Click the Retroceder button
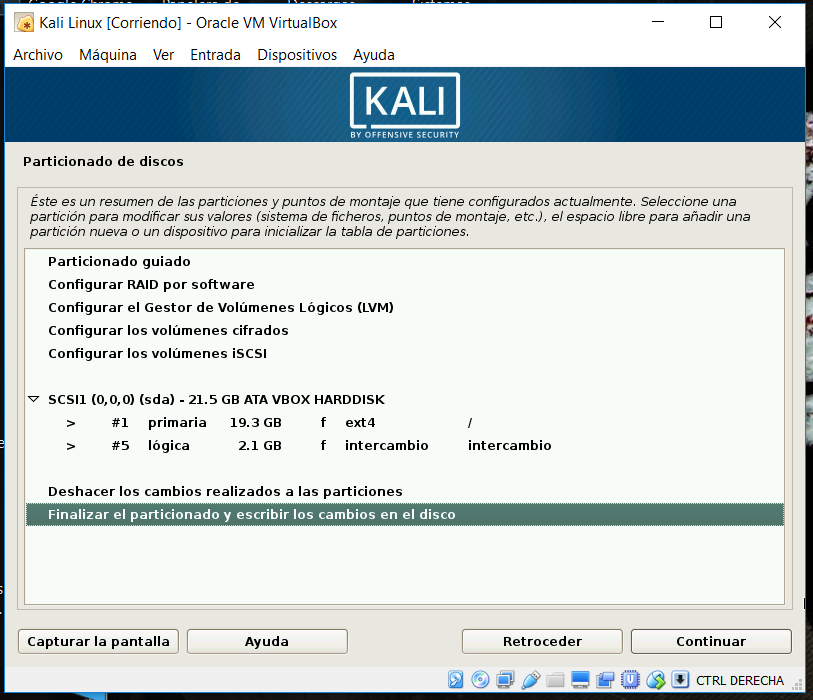 point(542,641)
